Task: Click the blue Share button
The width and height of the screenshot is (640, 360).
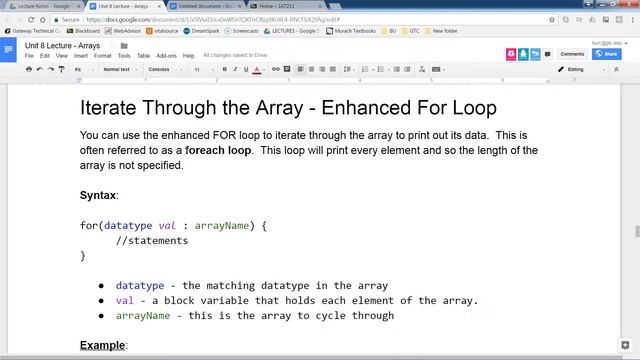Action: [x=607, y=54]
